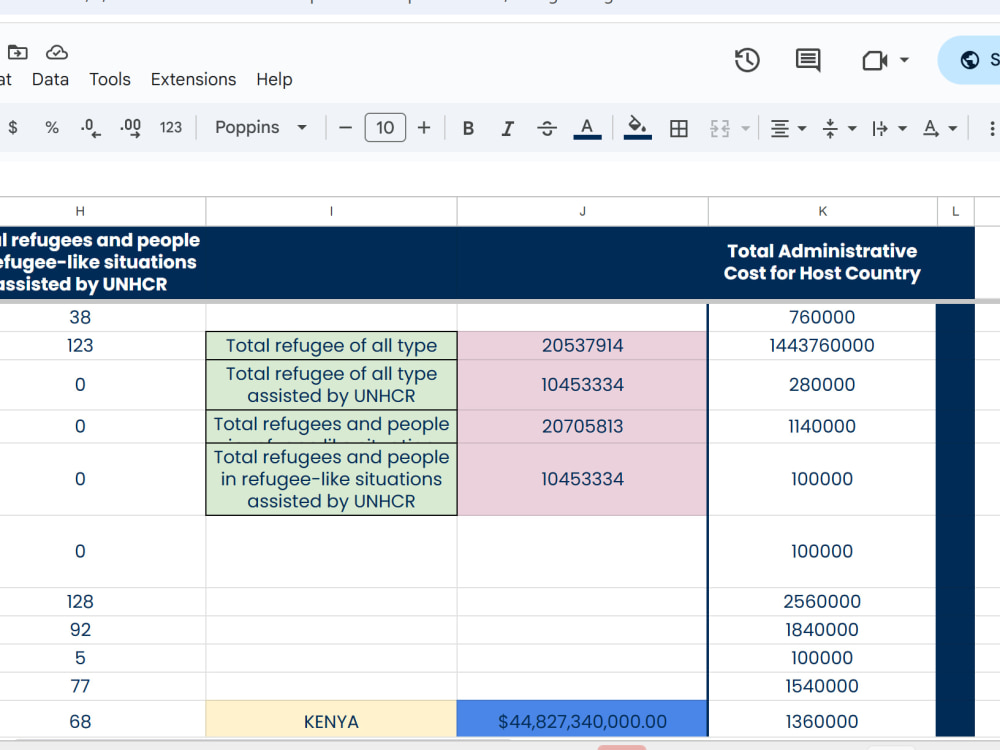Open the Extensions menu
Image resolution: width=1000 pixels, height=750 pixels.
tap(193, 79)
